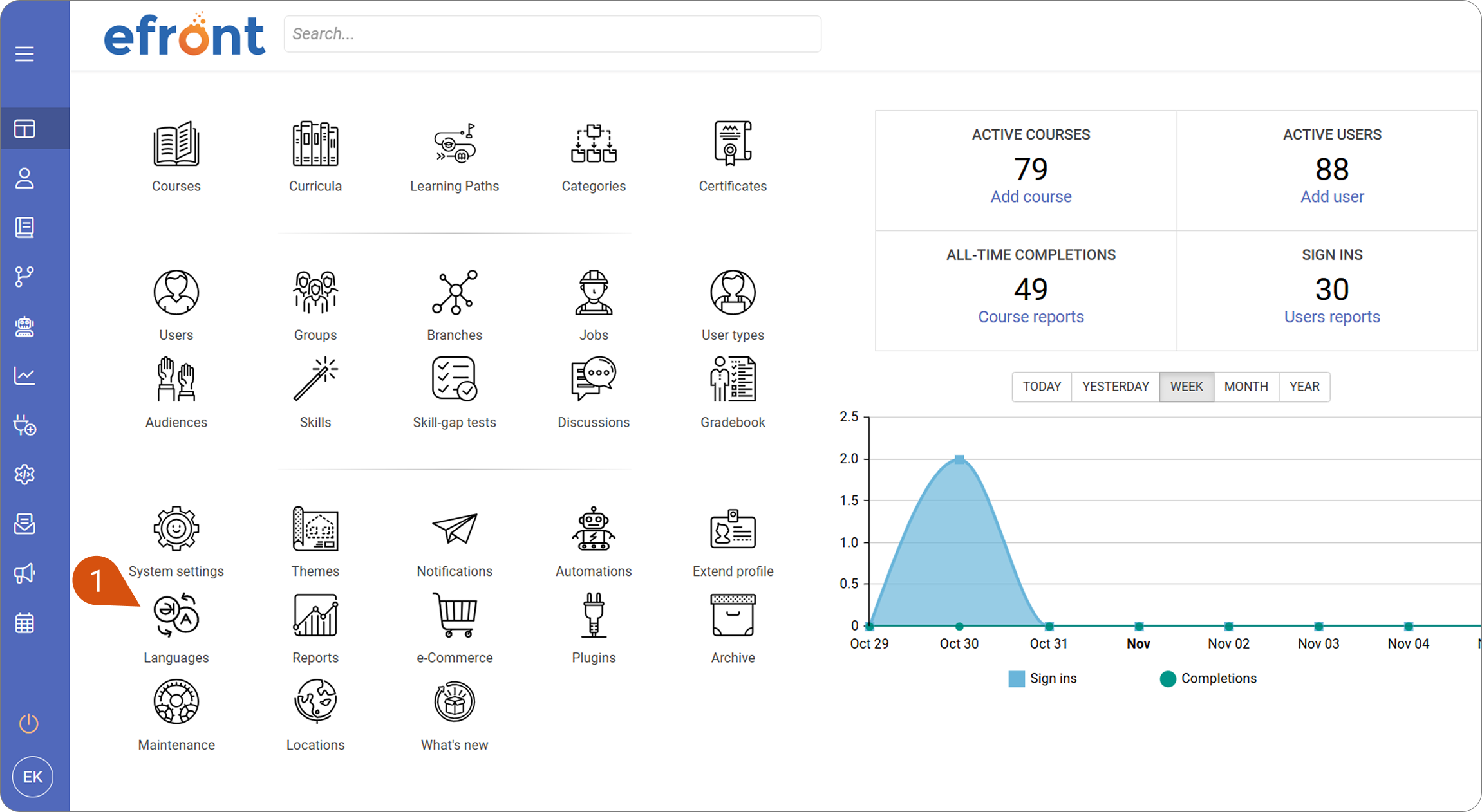Select the TODAY chart range
This screenshot has height=812, width=1482.
pyautogui.click(x=1042, y=387)
